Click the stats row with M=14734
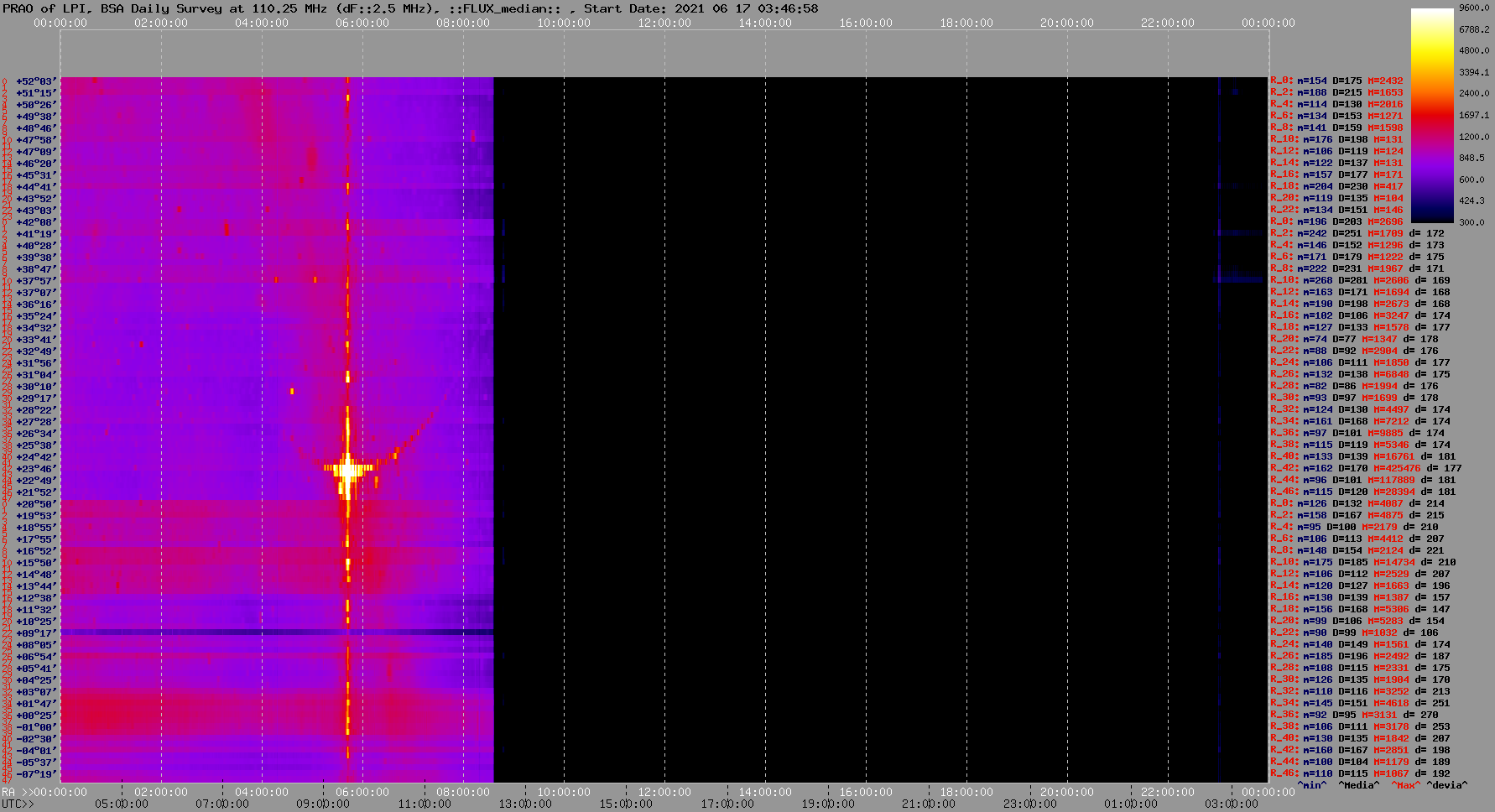This screenshot has height=812, width=1495. pyautogui.click(x=1363, y=563)
